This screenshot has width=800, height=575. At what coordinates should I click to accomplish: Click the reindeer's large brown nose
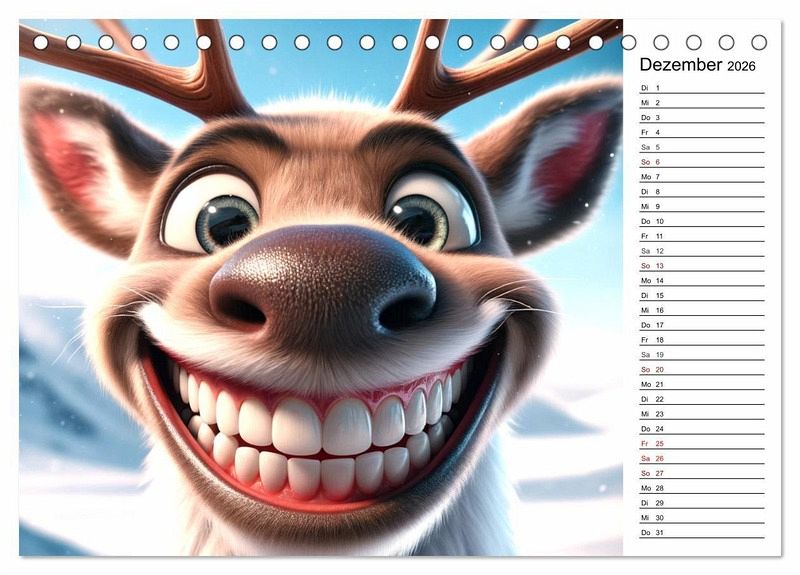click(322, 285)
